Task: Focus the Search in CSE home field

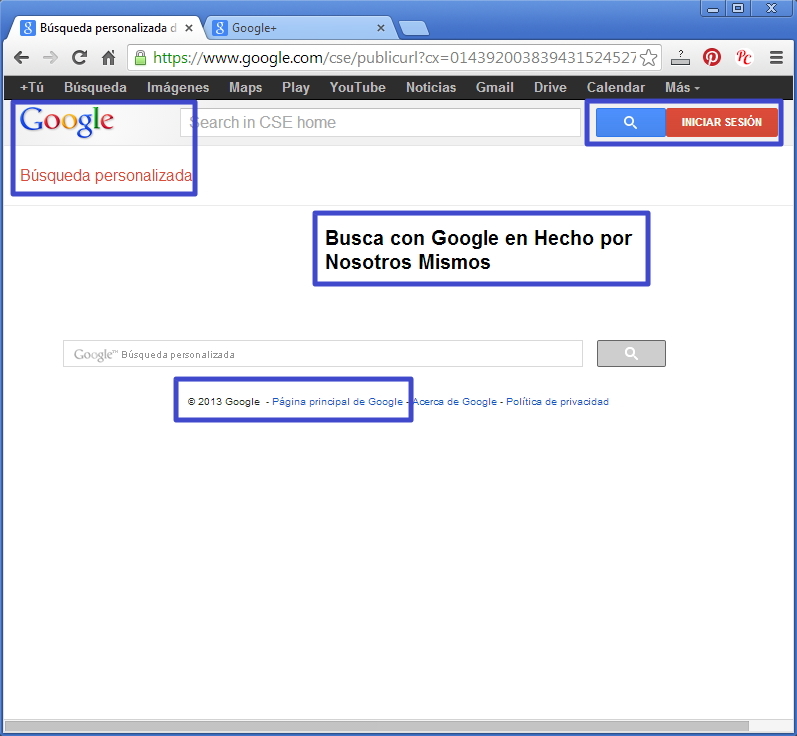Action: point(380,122)
